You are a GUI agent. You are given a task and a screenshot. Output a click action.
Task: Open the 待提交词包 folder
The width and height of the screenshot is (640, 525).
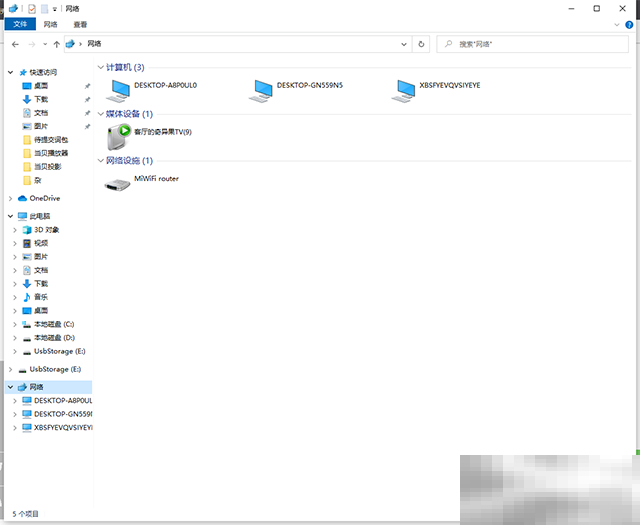point(51,140)
